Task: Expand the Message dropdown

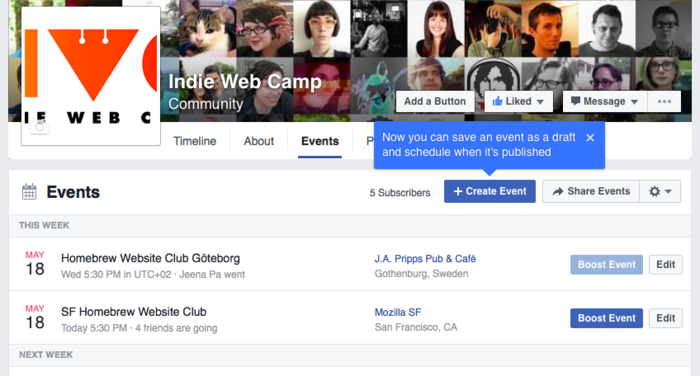Action: coord(605,101)
